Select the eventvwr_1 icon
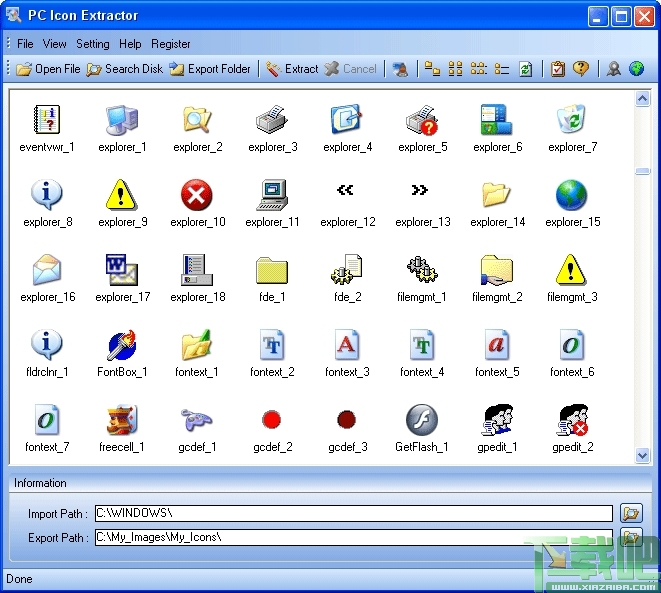Image resolution: width=661 pixels, height=593 pixels. tap(47, 120)
